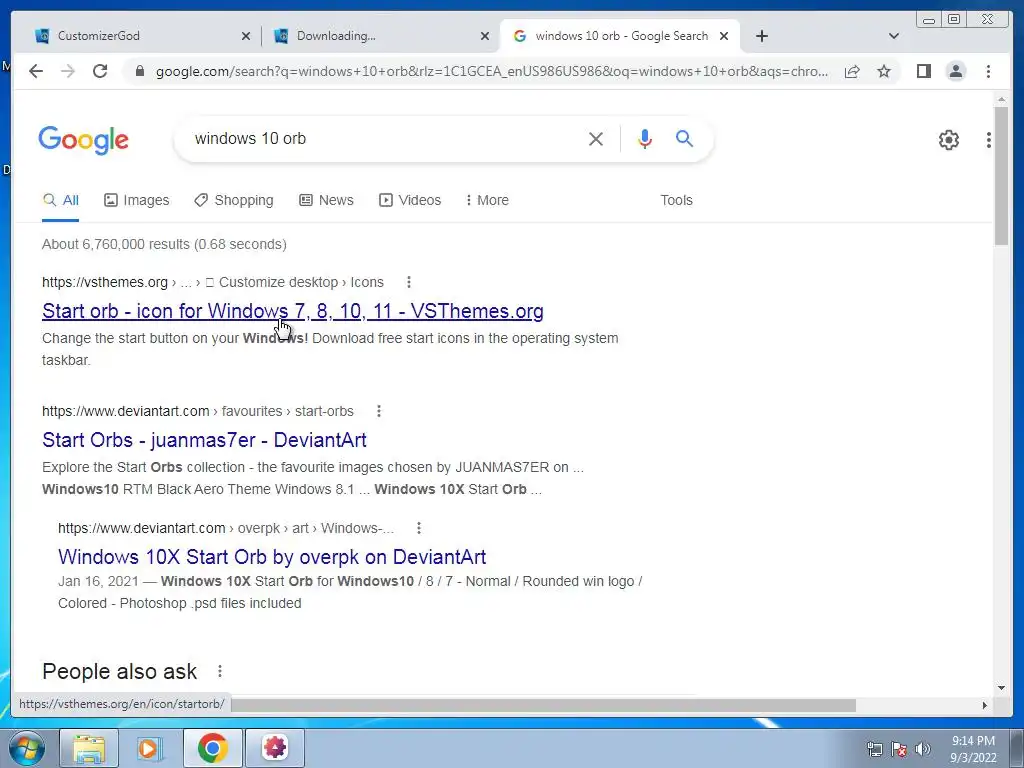Screen dimensions: 1024x768
Task: Open Chrome's three-dot menu
Action: pos(989,71)
